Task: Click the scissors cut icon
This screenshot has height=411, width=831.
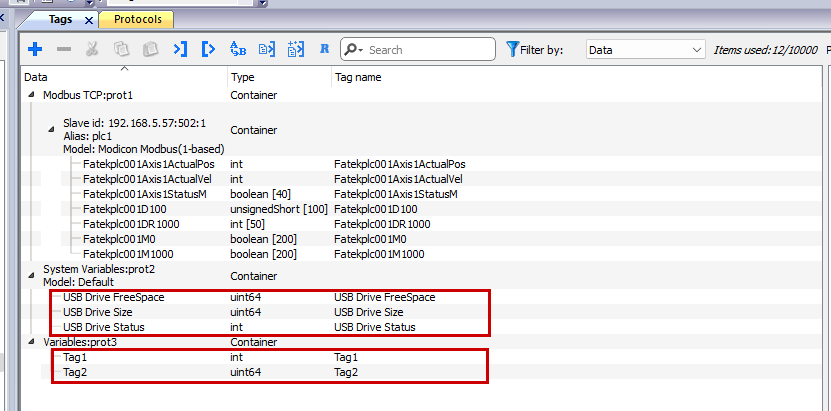Action: click(x=92, y=49)
